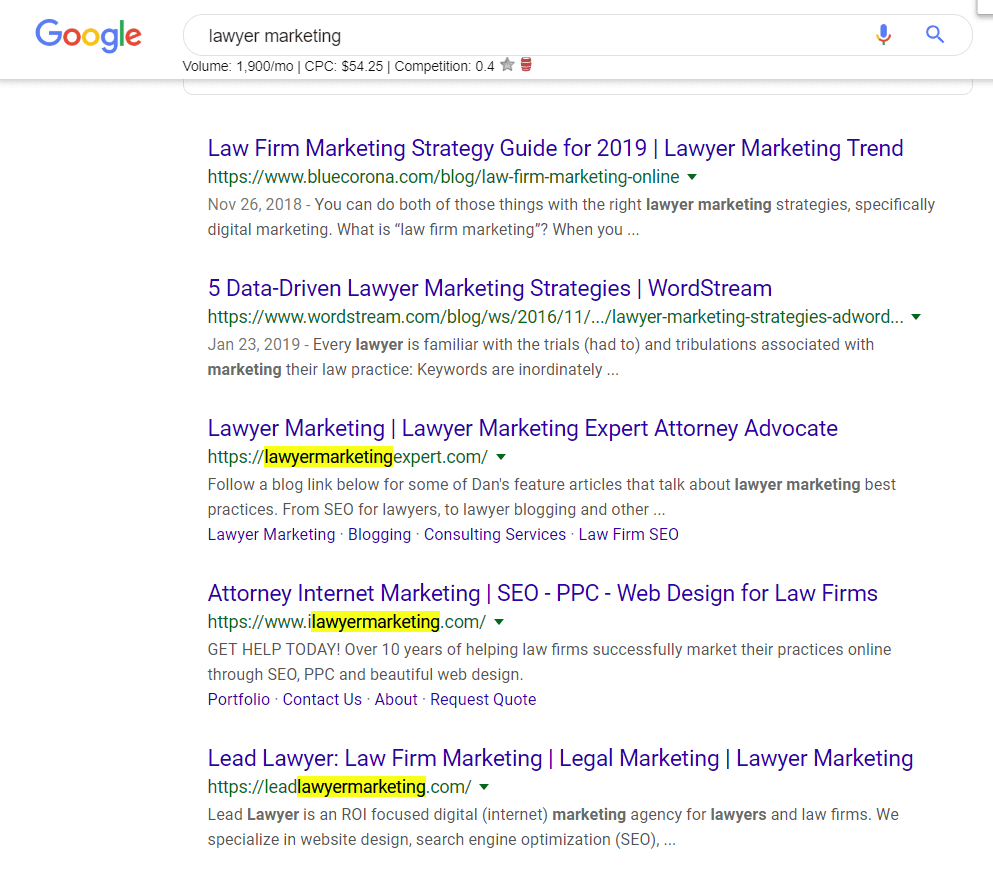Select the 'Request Quote' sitelink
The image size is (993, 876).
click(x=483, y=699)
